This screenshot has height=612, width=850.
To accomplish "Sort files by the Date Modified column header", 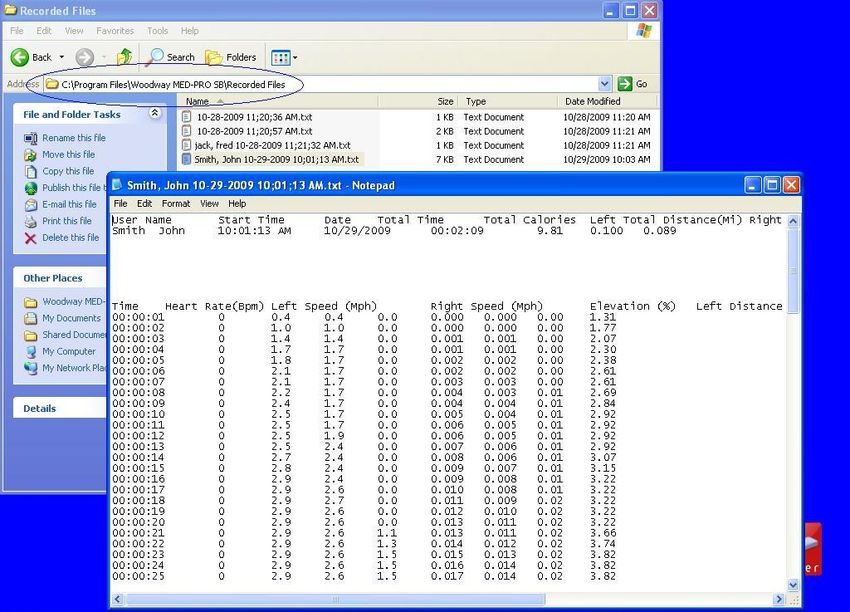I will [607, 101].
